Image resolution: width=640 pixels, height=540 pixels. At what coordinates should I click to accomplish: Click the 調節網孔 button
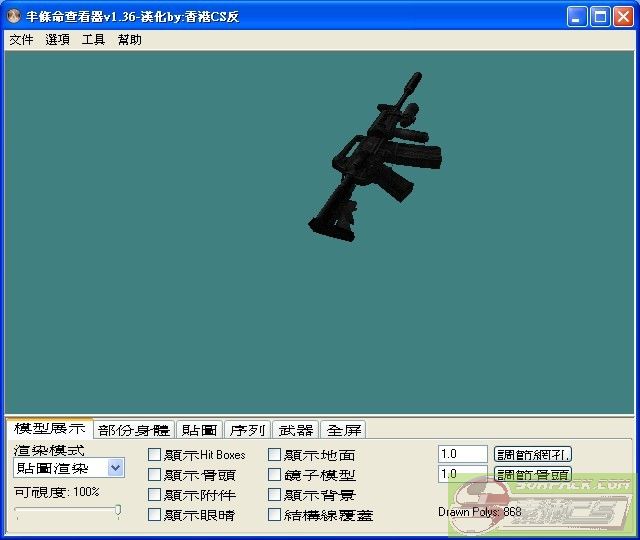533,454
